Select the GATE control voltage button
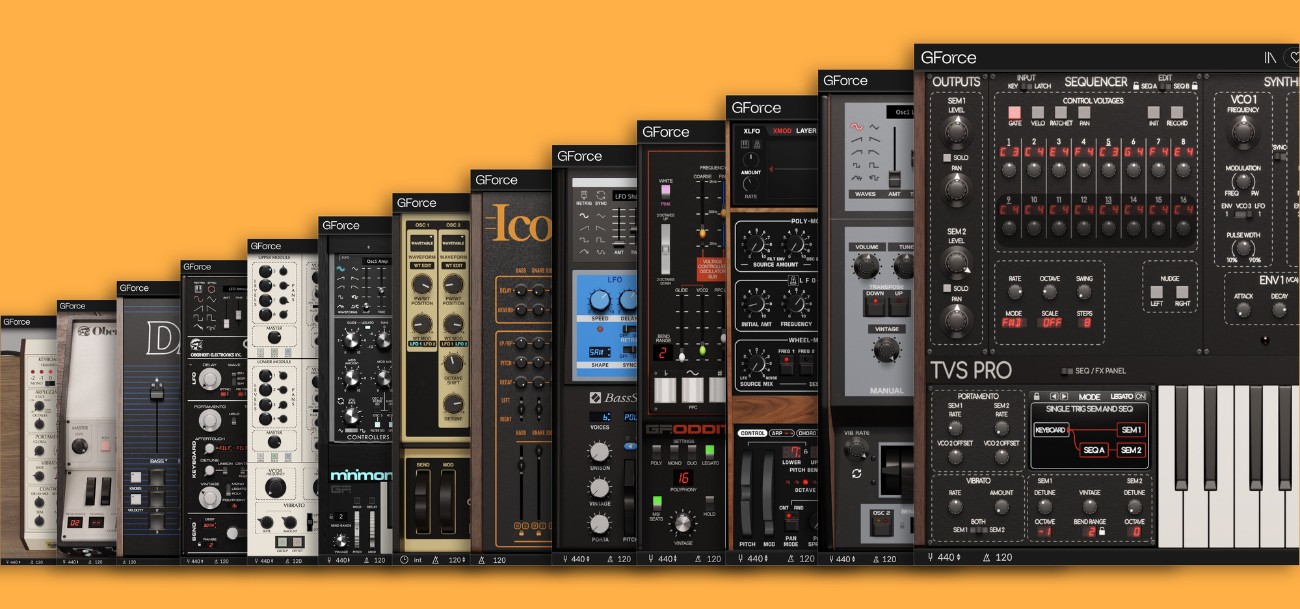The height and width of the screenshot is (609, 1300). coord(1014,113)
